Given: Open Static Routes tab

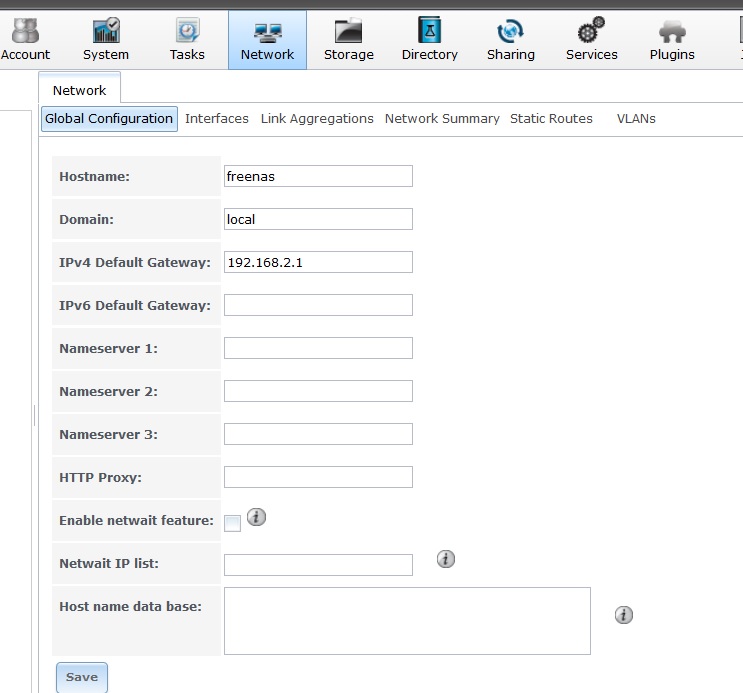Looking at the screenshot, I should click(x=551, y=119).
